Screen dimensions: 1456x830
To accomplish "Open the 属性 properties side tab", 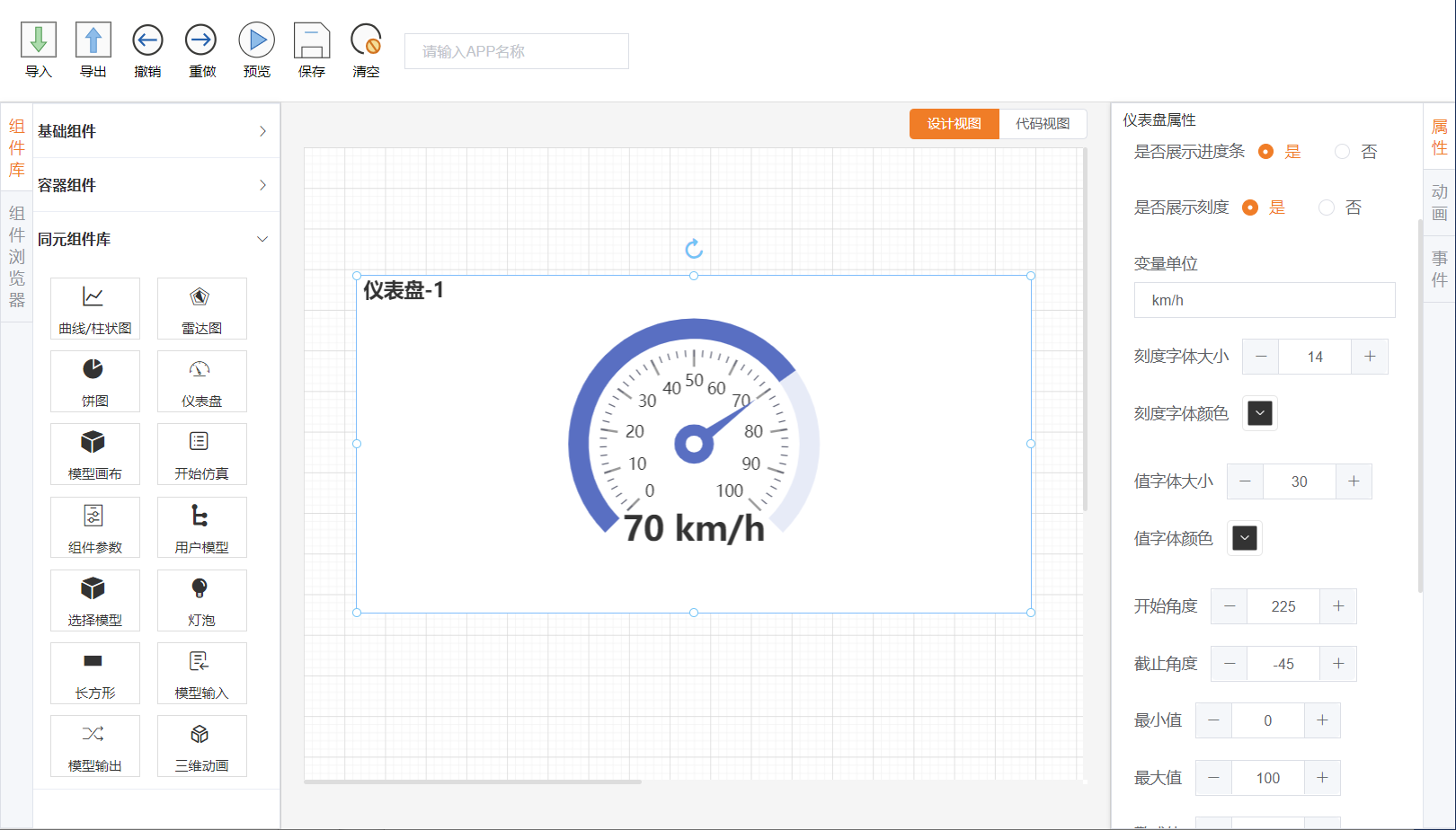I will 1440,137.
